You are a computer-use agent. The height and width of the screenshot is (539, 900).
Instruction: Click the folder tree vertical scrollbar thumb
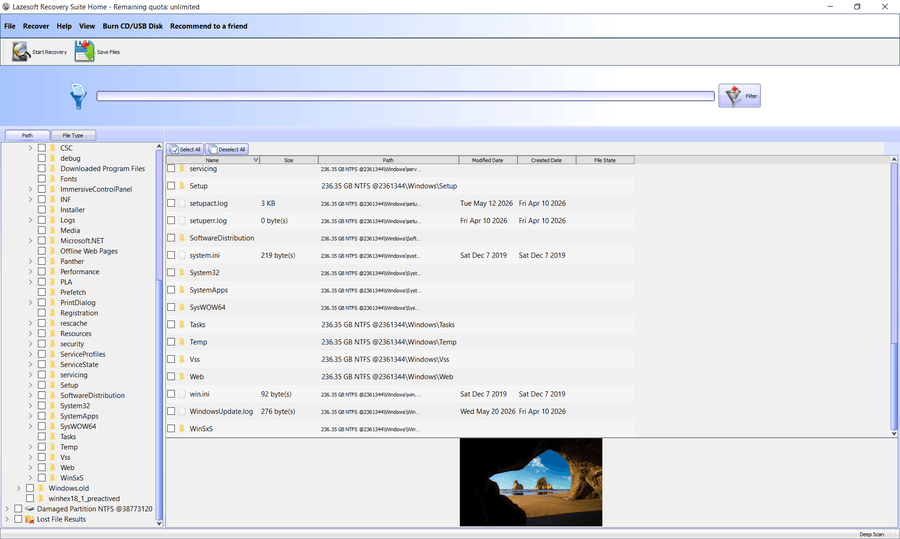click(159, 399)
